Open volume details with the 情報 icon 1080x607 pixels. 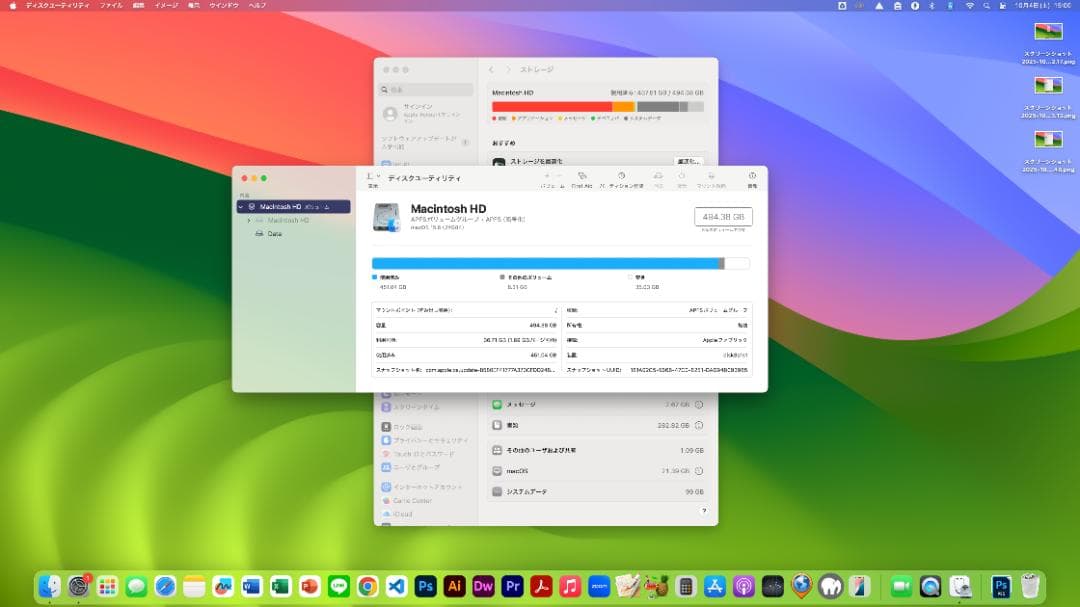pyautogui.click(x=751, y=178)
